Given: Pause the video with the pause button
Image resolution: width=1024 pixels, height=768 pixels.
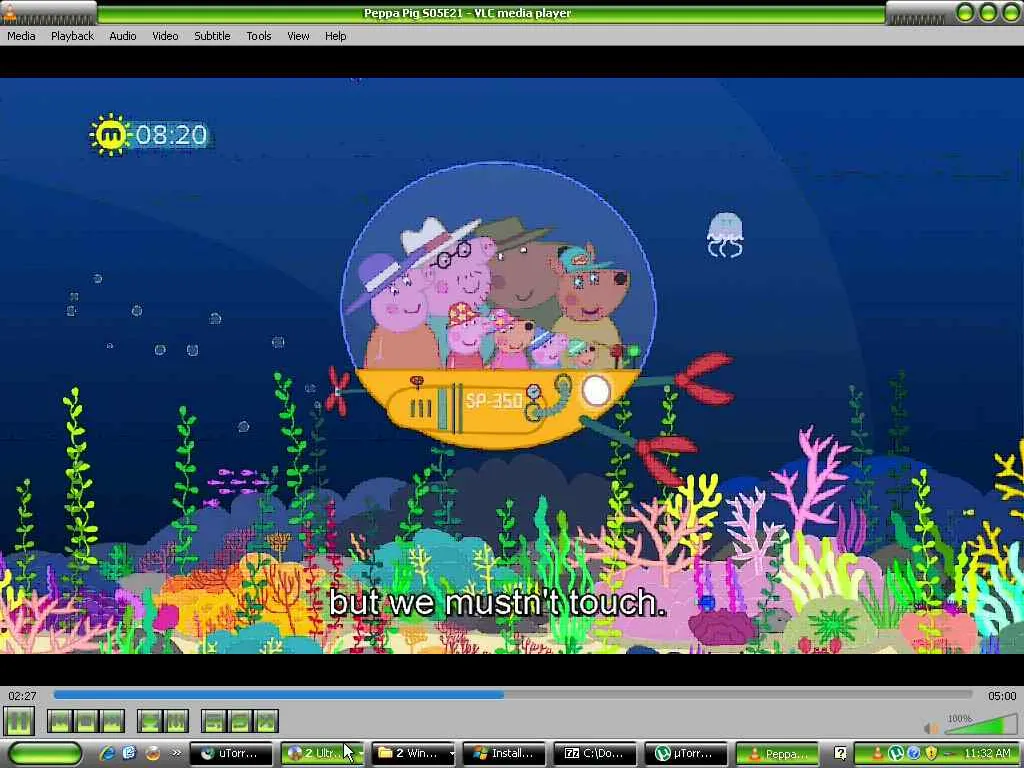Looking at the screenshot, I should pyautogui.click(x=18, y=722).
